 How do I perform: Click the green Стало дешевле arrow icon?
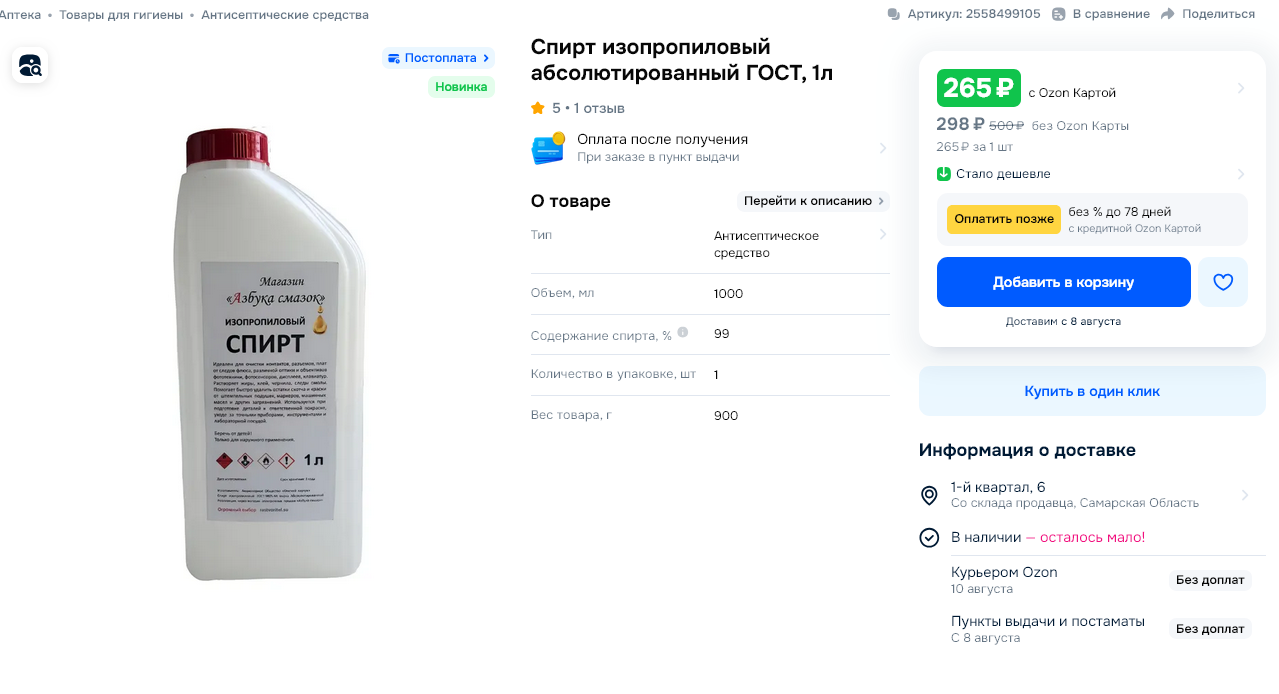click(943, 174)
